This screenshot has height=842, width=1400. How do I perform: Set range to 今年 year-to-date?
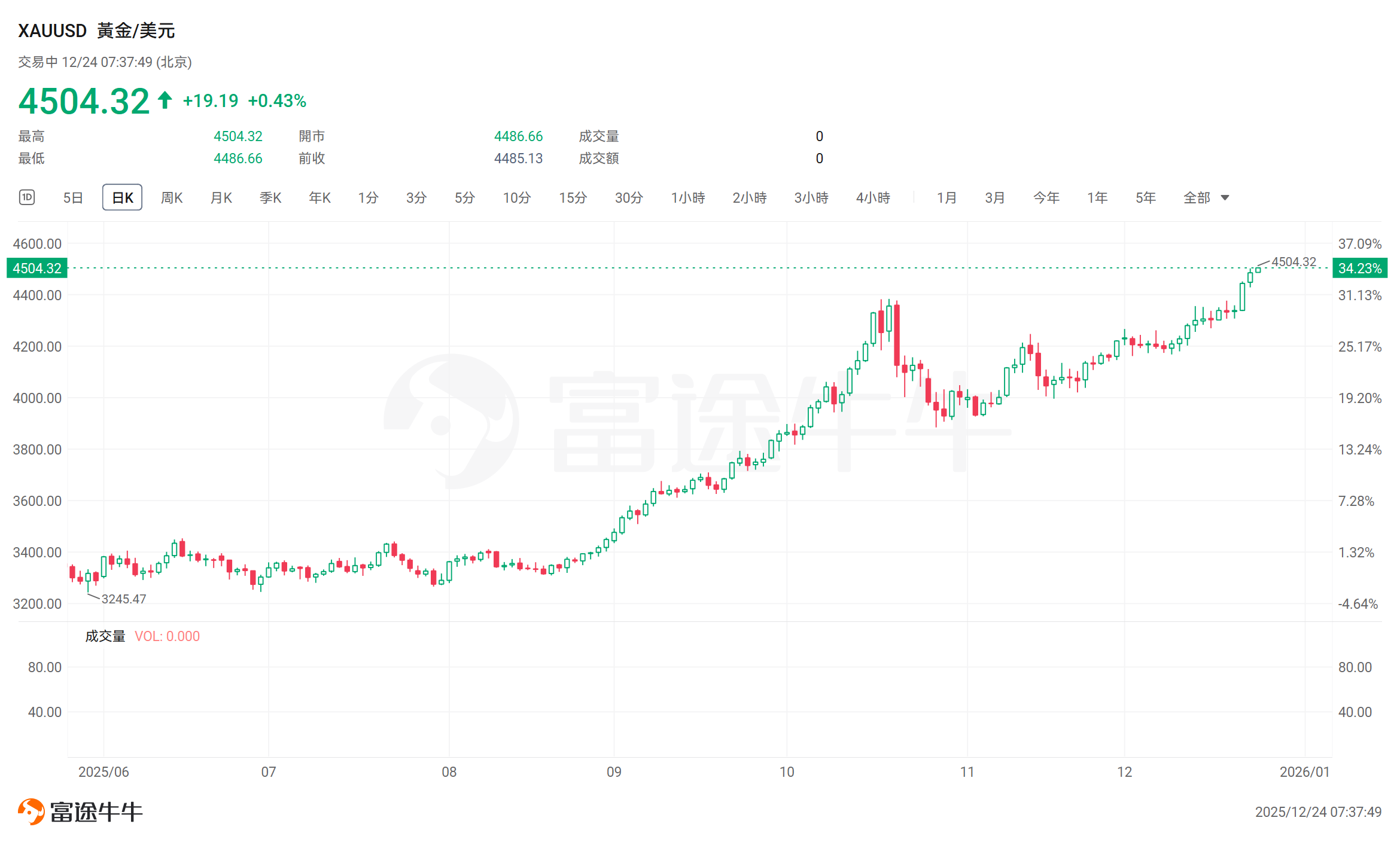pyautogui.click(x=1046, y=197)
